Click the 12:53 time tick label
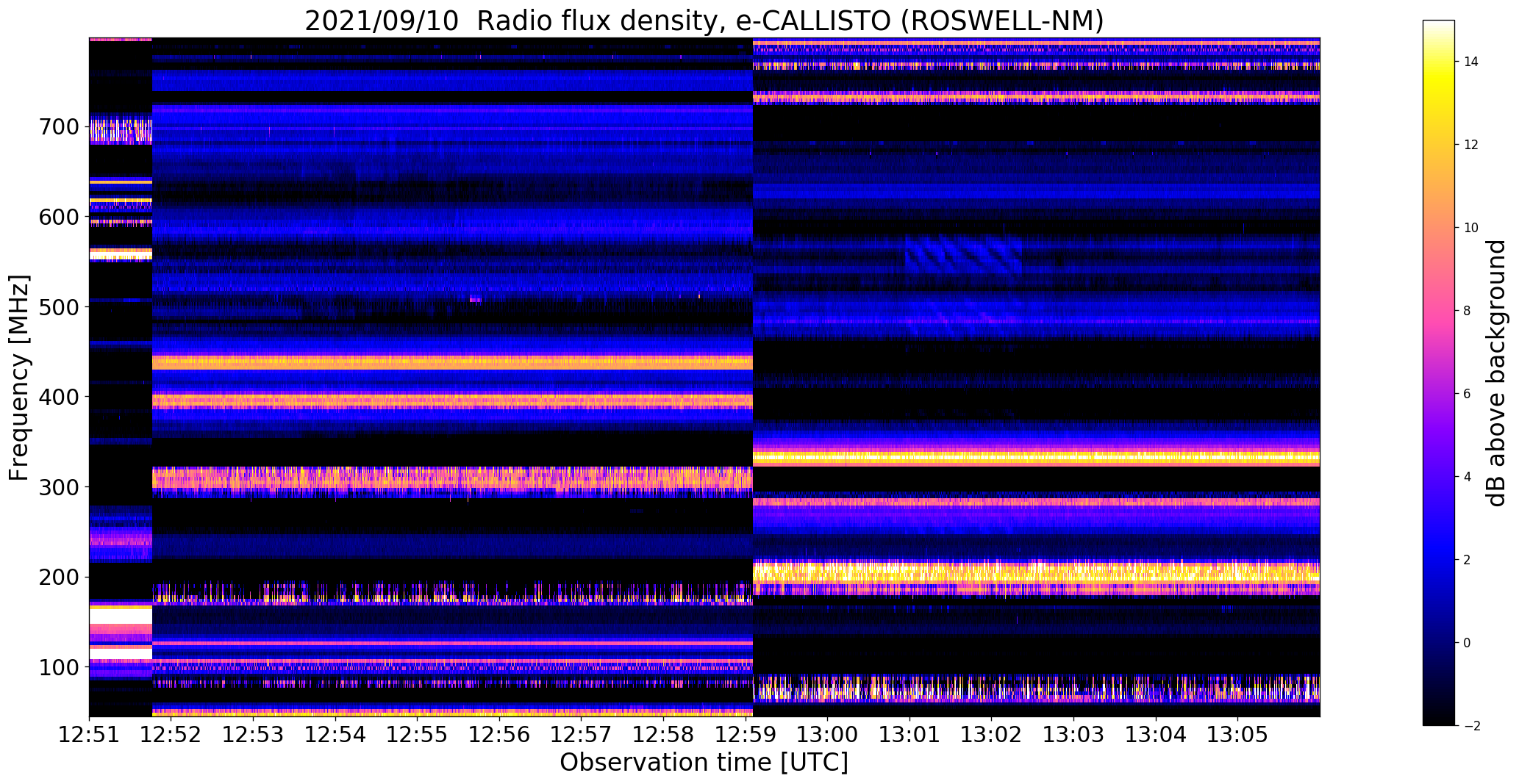The height and width of the screenshot is (784, 1519). point(253,733)
